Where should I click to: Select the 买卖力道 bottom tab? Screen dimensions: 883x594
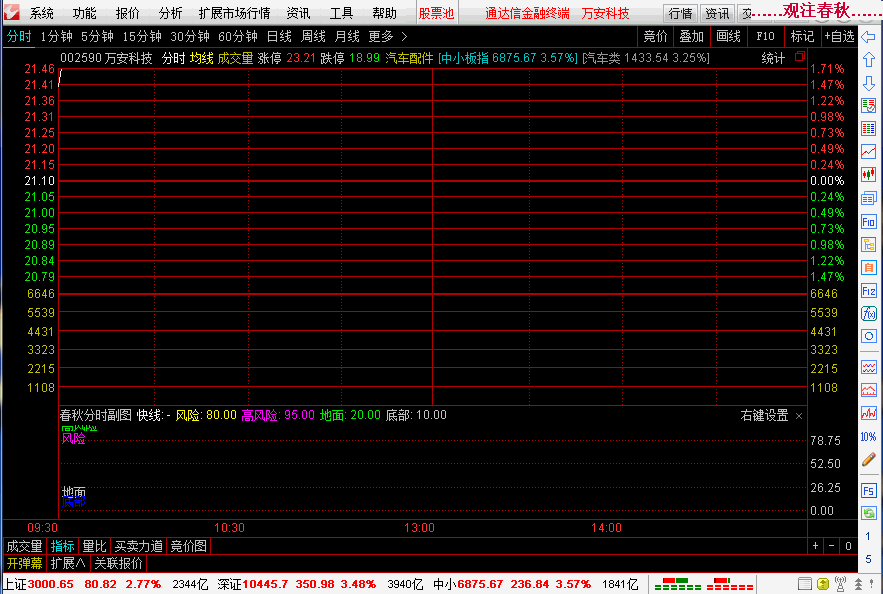pos(139,546)
